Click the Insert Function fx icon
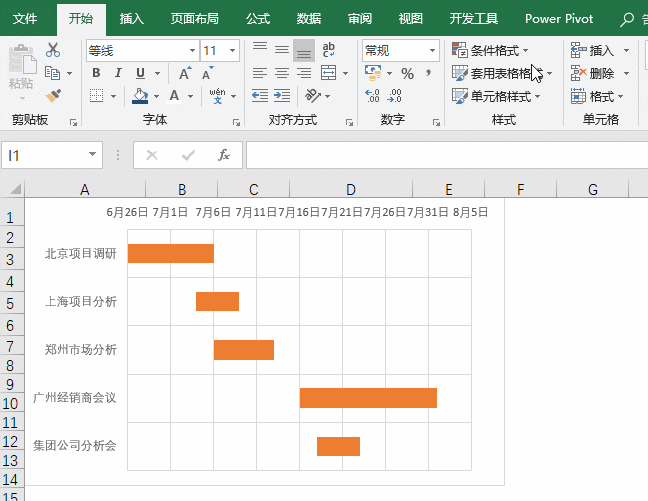Image resolution: width=648 pixels, height=501 pixels. click(224, 155)
